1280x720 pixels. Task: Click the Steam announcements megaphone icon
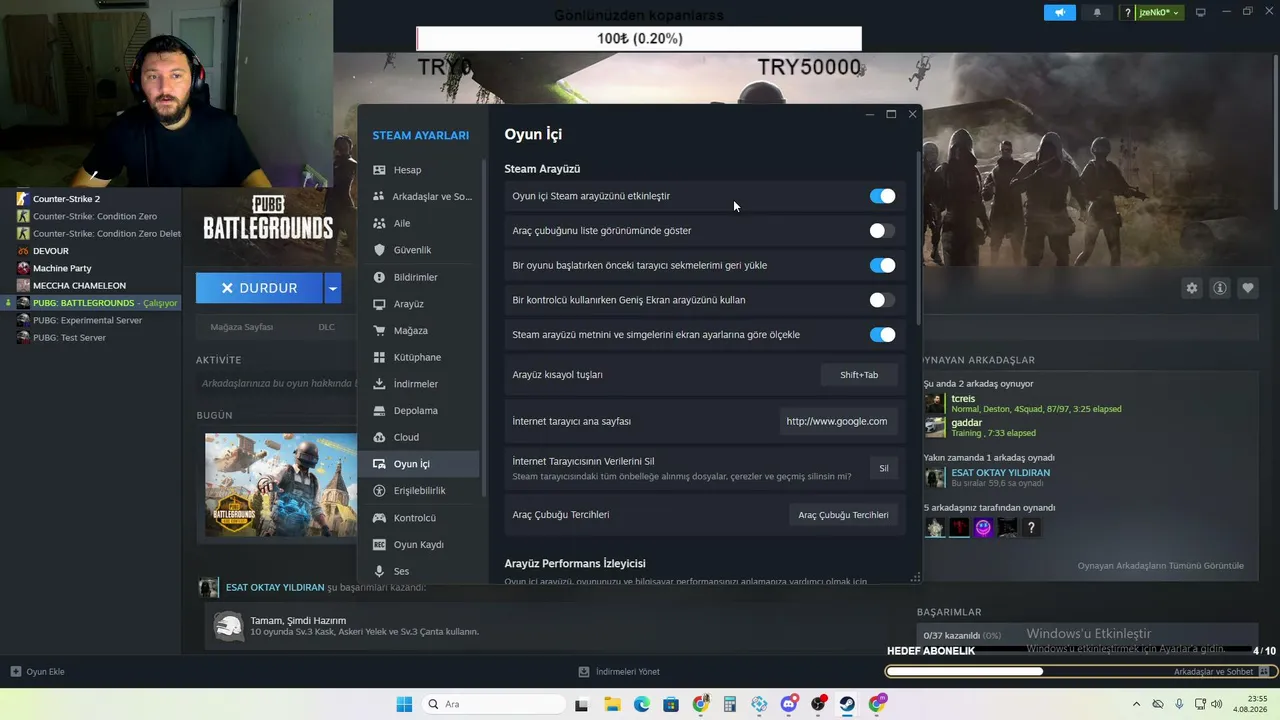pos(1060,13)
